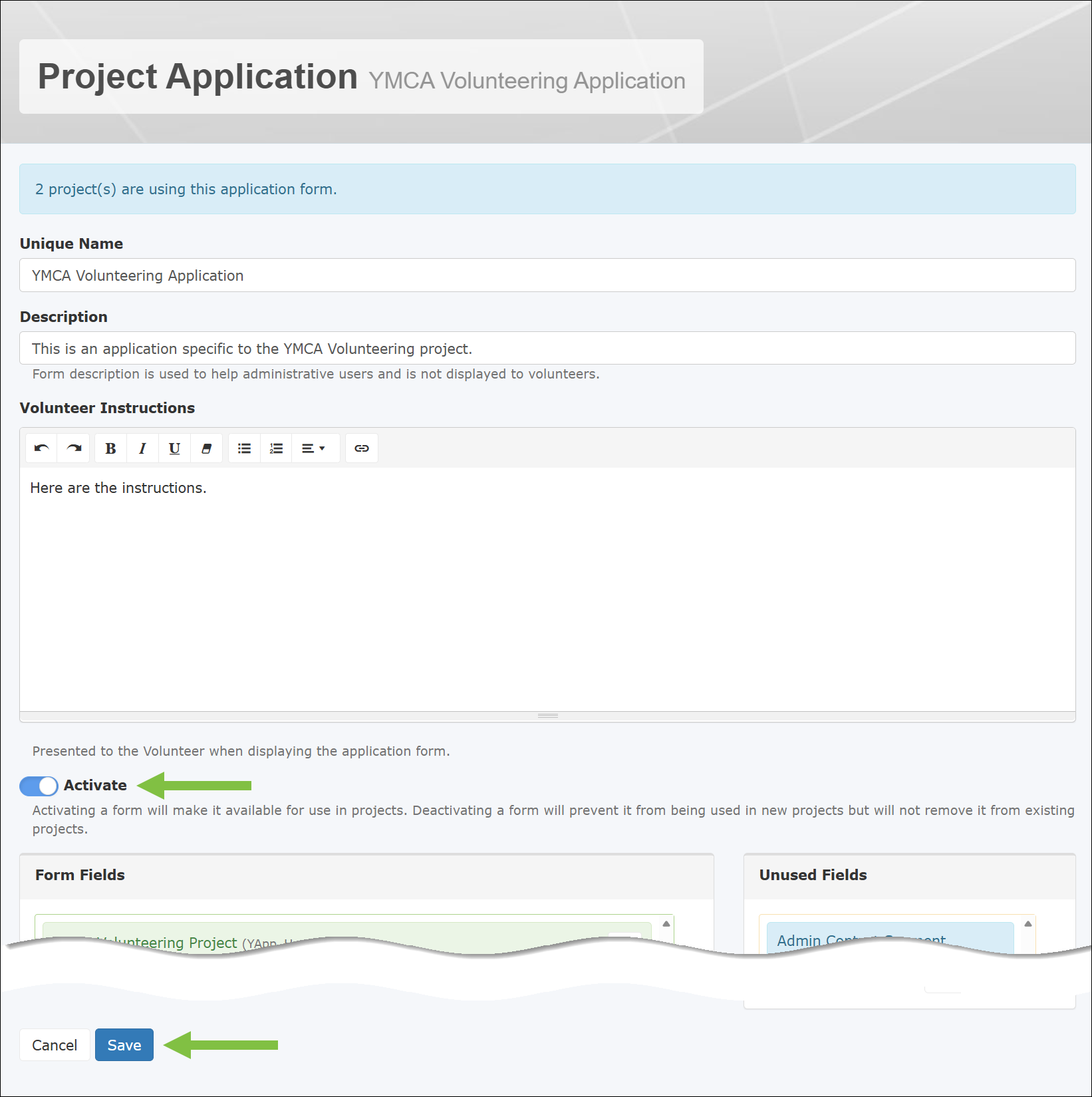Toggle the Activate switch

[x=39, y=786]
